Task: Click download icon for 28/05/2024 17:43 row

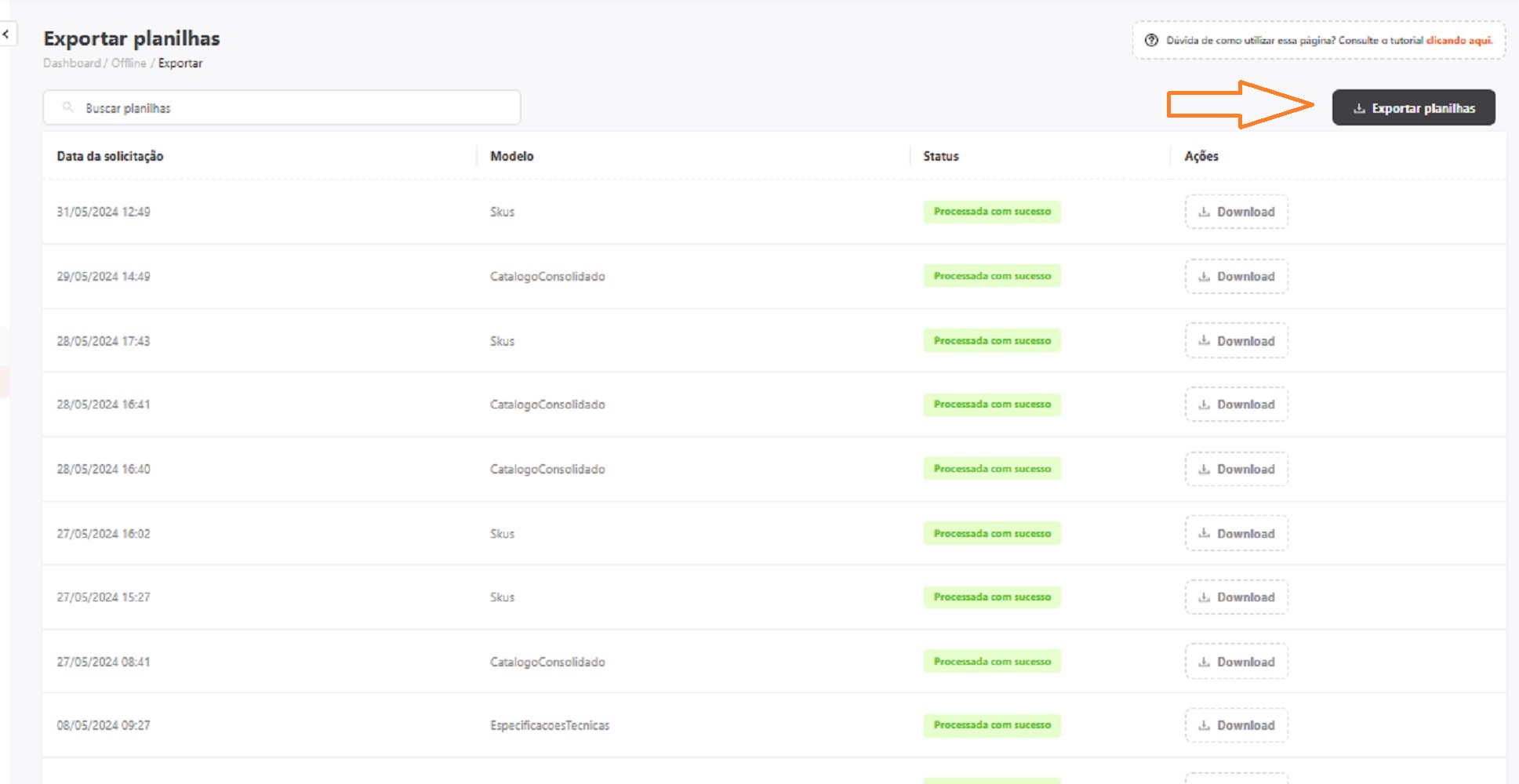Action: 1205,341
